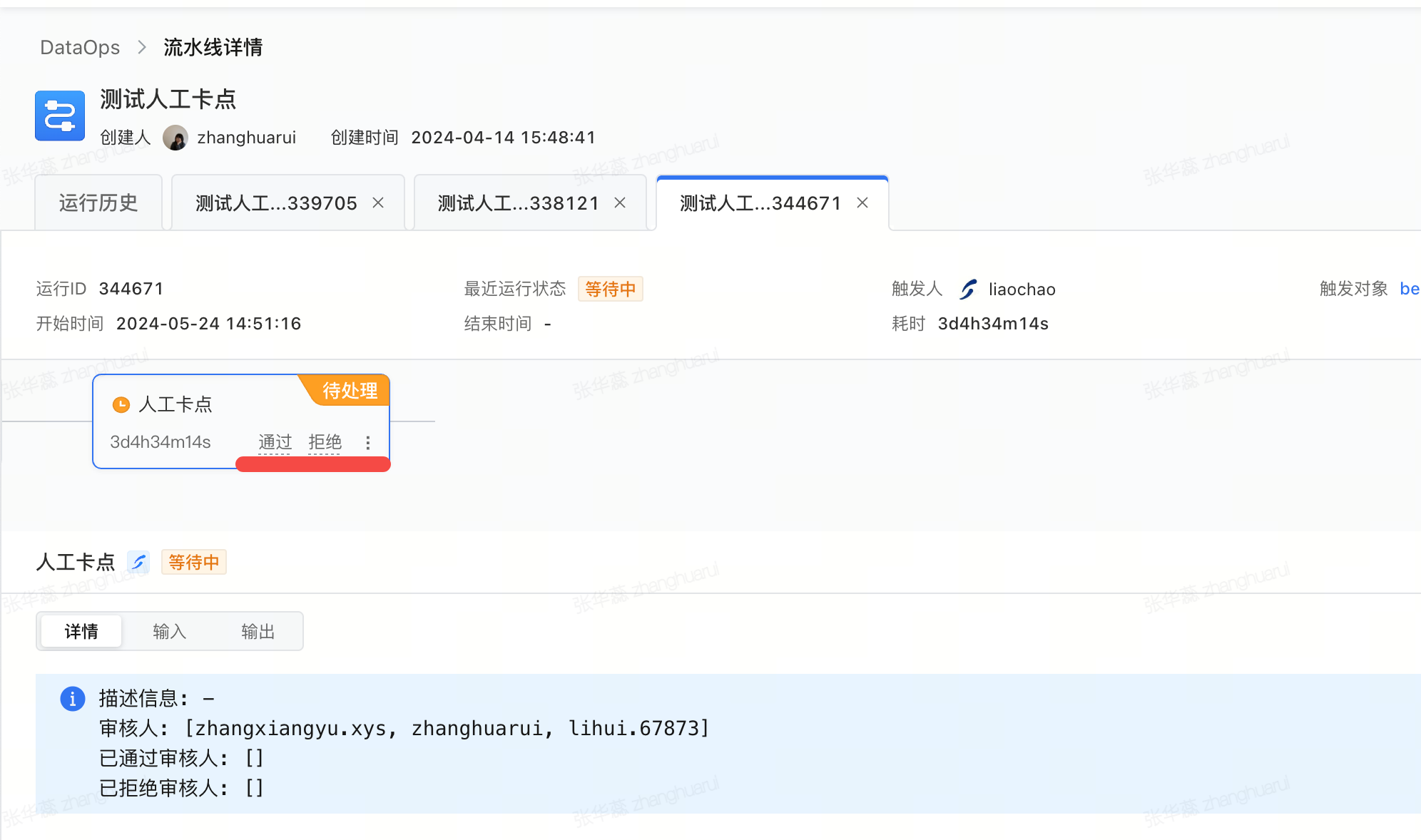This screenshot has width=1421, height=840.
Task: Select the 输入 segment
Action: click(x=170, y=632)
